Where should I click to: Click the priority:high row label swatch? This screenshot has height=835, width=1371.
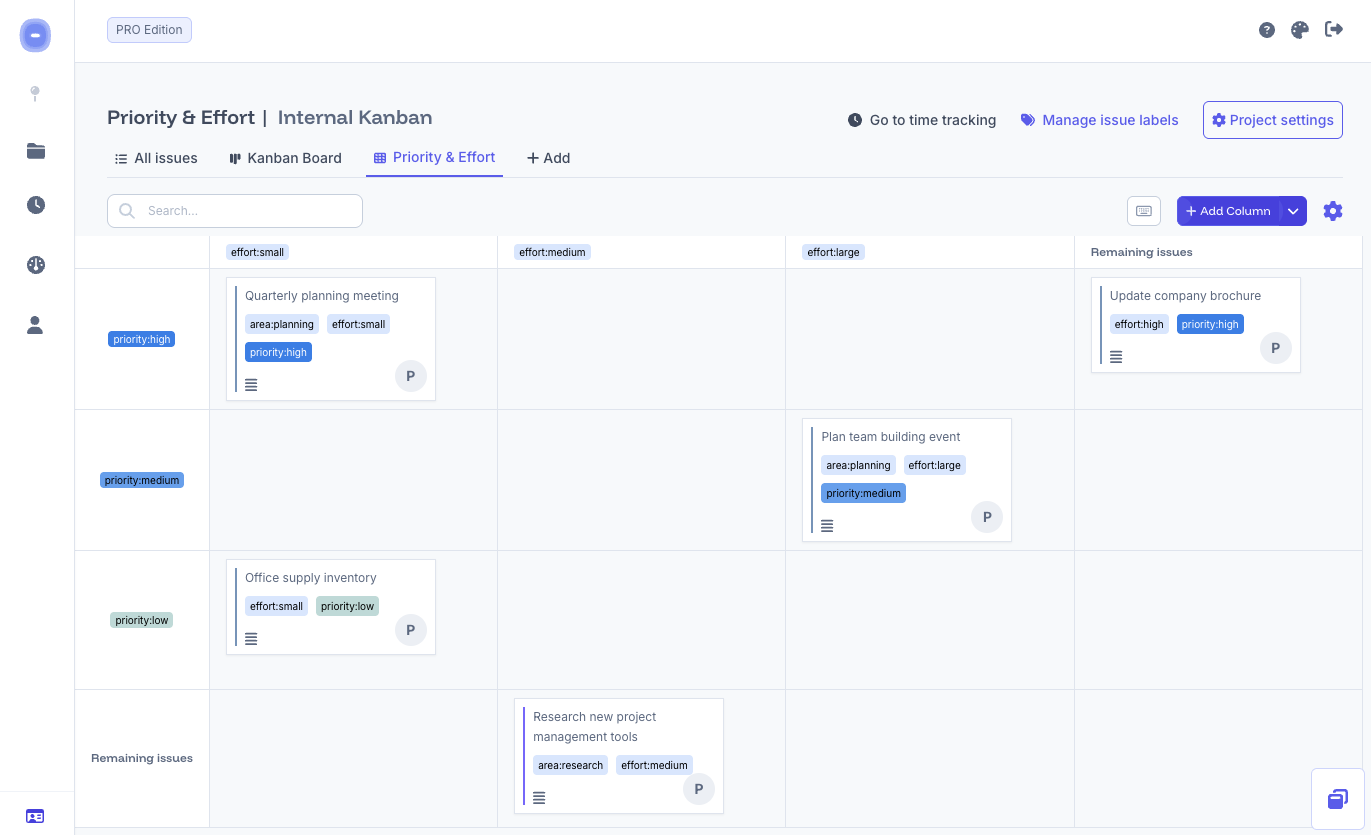point(142,339)
